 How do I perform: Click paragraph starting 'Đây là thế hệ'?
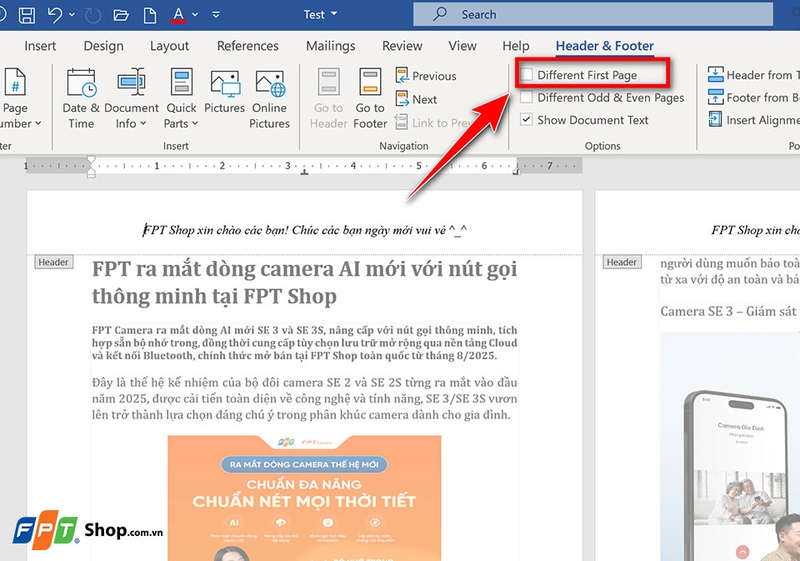click(x=305, y=398)
